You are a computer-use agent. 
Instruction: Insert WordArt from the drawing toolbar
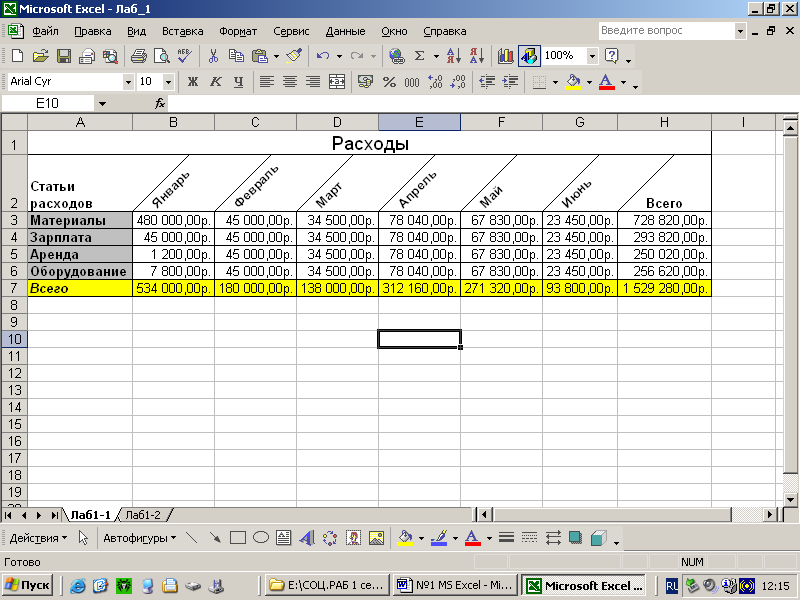pos(306,538)
